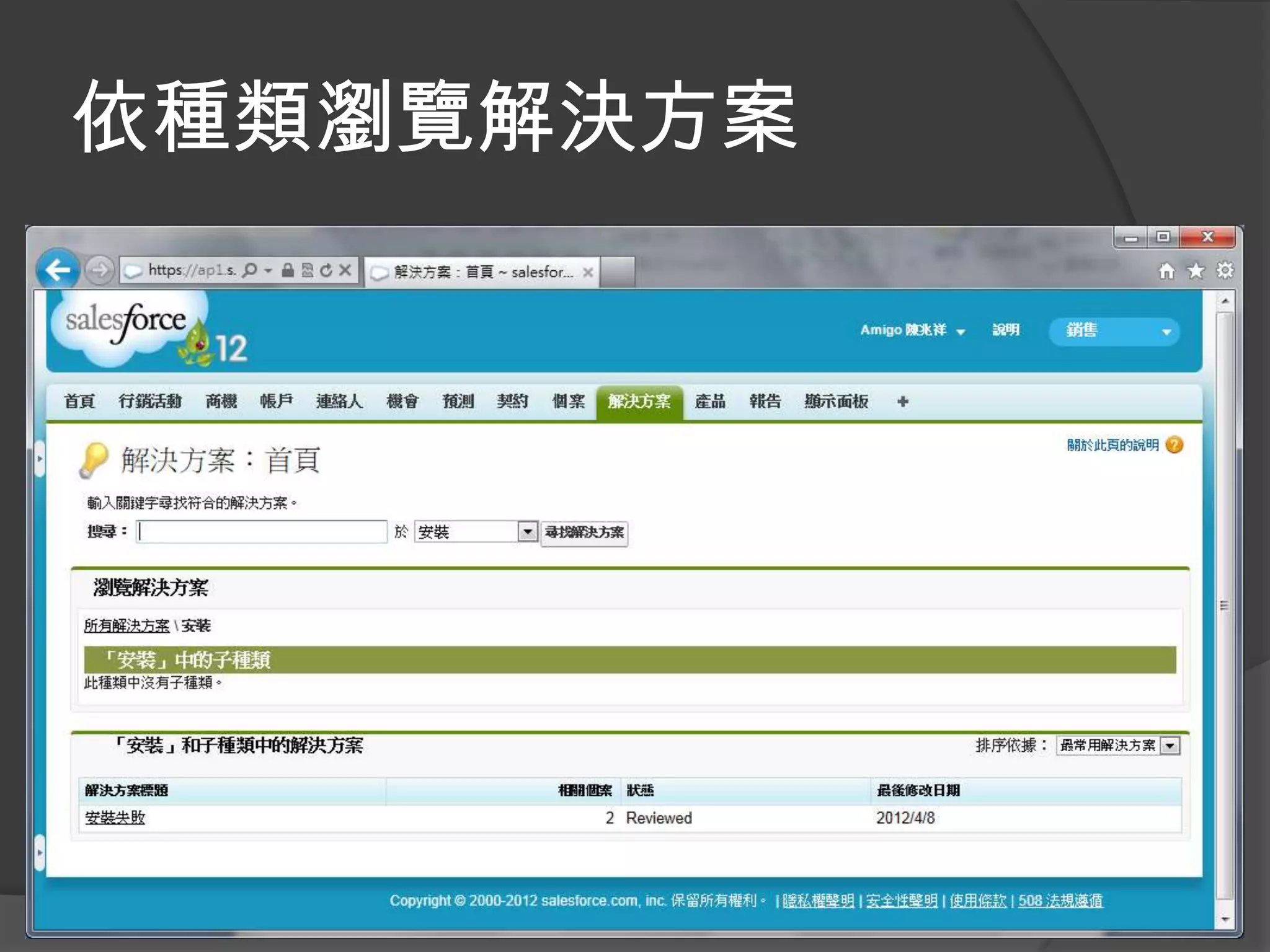The height and width of the screenshot is (952, 1270).
Task: Open the 安裝失敗 solution link
Action: coord(115,818)
